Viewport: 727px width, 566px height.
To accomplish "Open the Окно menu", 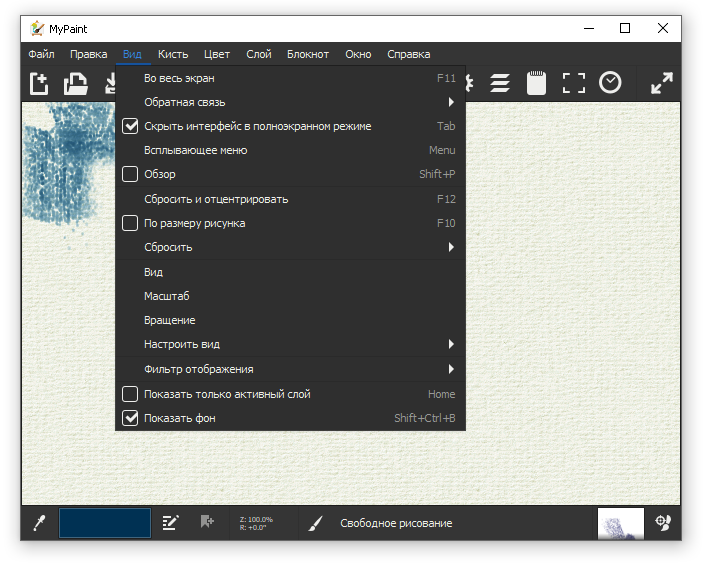I will tap(358, 54).
